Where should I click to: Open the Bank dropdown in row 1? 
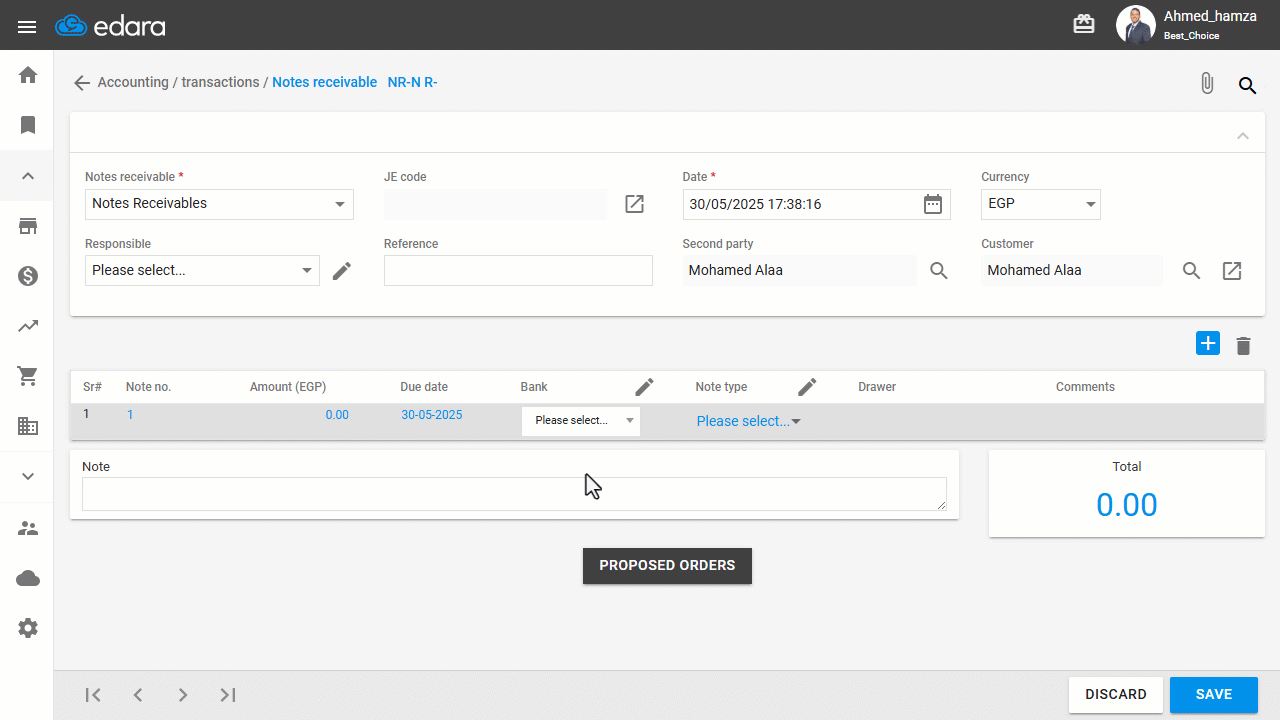click(581, 421)
